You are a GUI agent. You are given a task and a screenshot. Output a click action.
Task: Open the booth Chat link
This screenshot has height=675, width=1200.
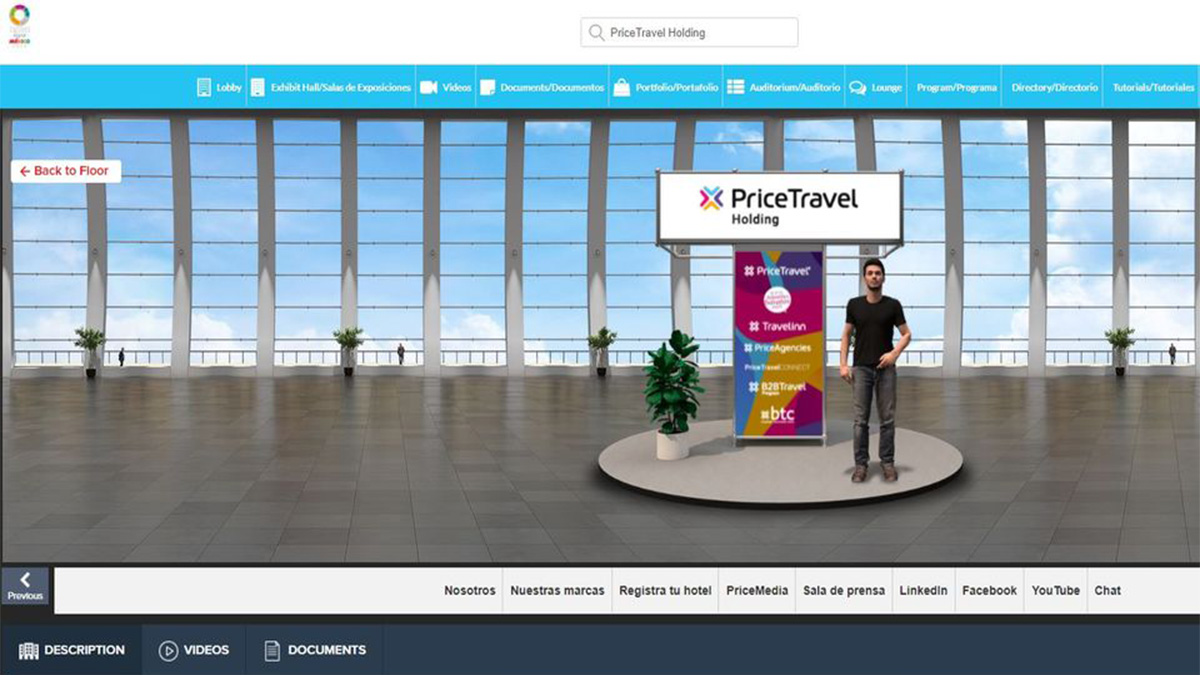pyautogui.click(x=1108, y=591)
